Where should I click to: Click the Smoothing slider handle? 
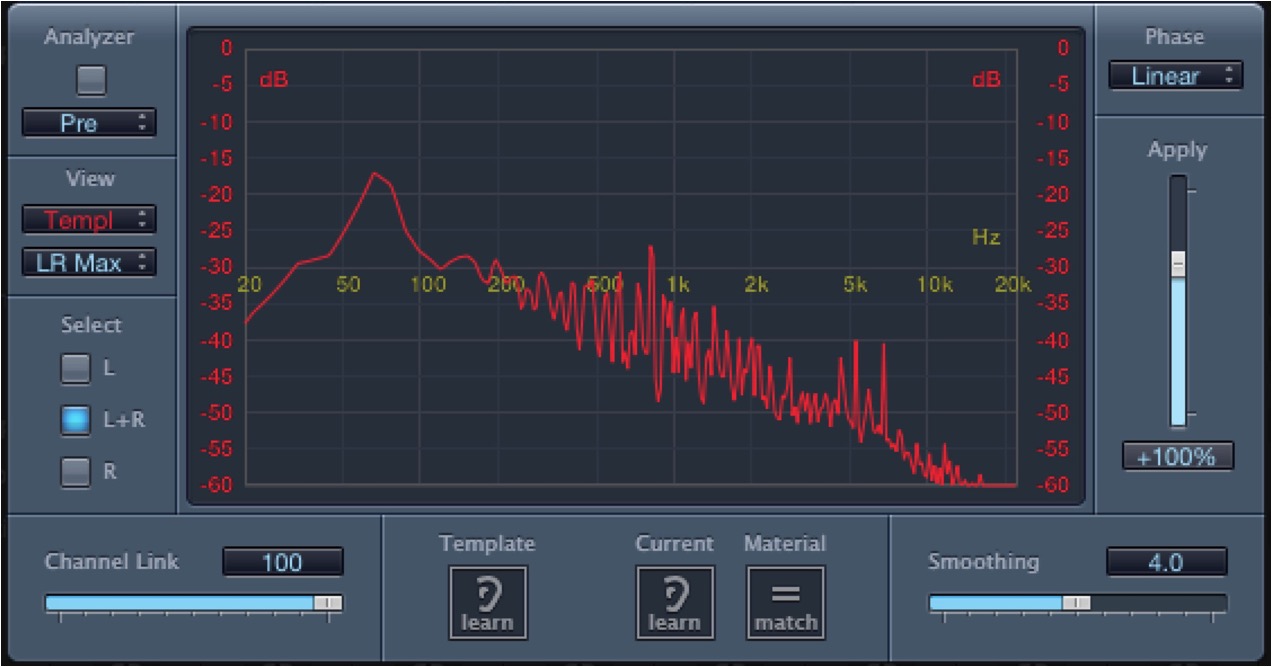(x=1077, y=603)
